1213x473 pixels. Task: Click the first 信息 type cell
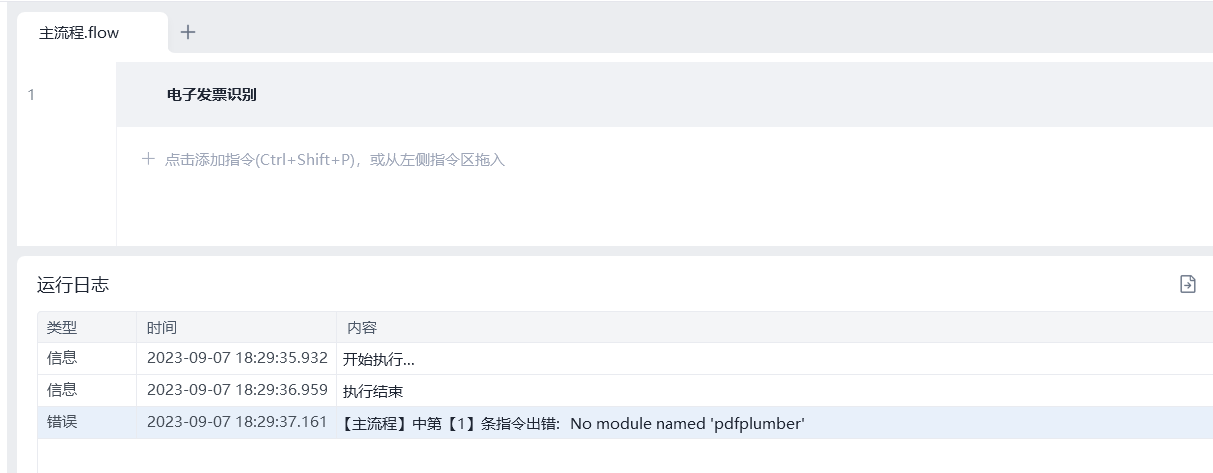(x=62, y=358)
